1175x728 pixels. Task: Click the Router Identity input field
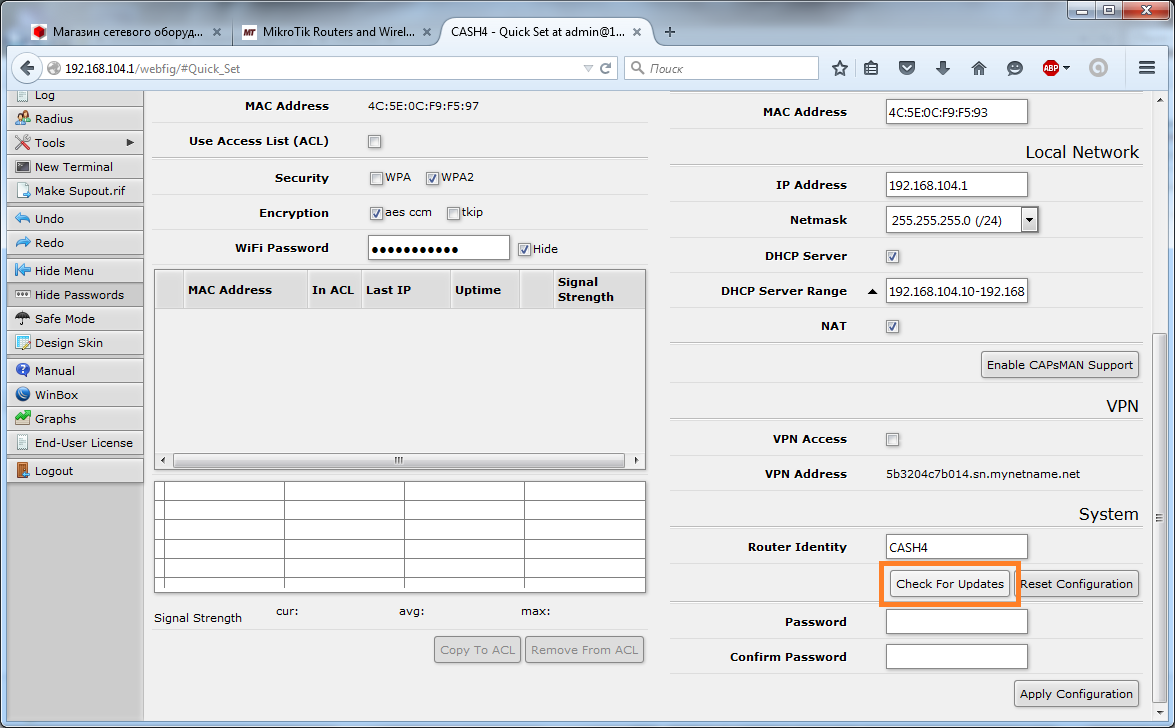point(956,547)
